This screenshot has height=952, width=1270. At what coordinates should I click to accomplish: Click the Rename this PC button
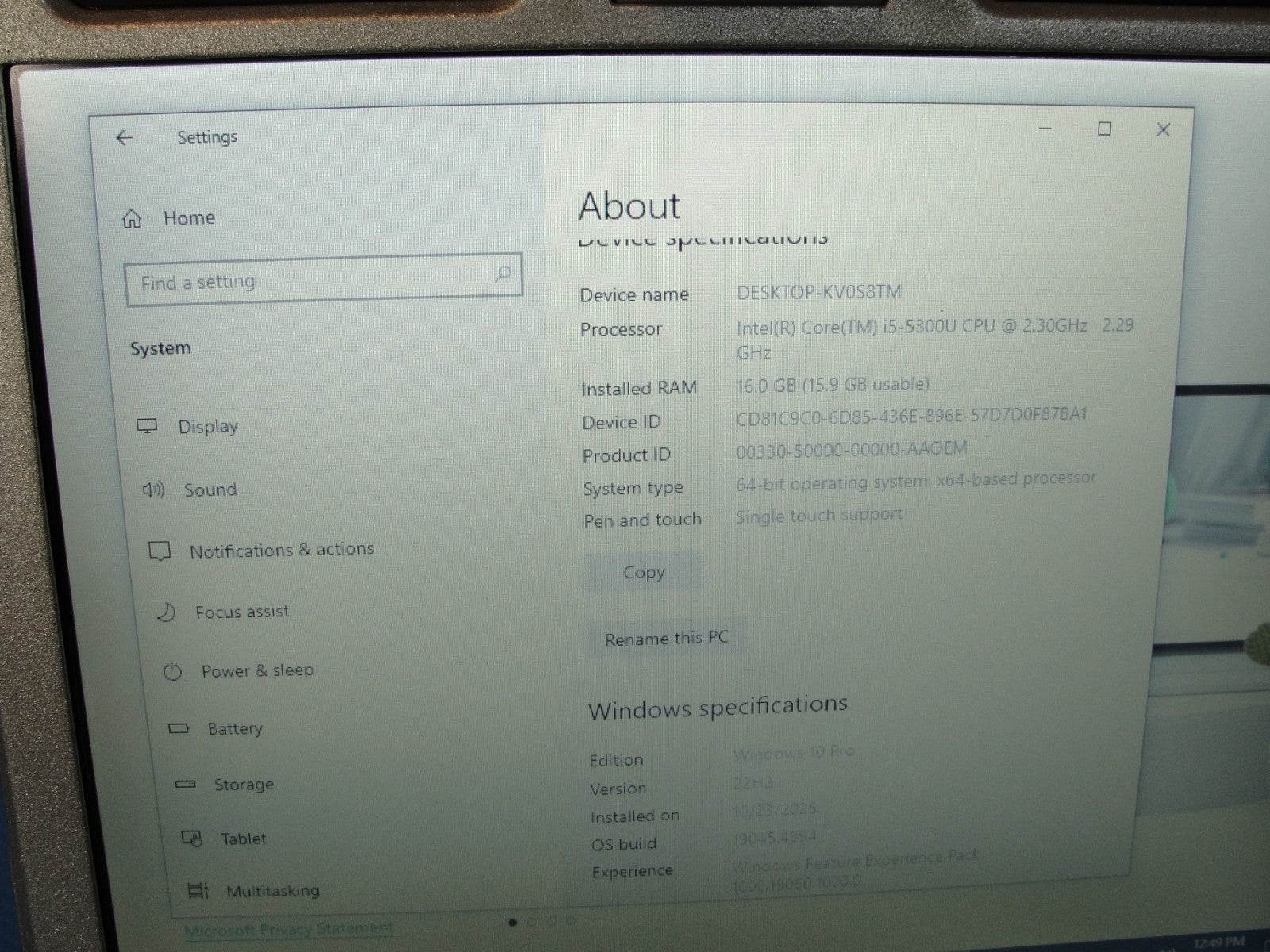tap(665, 639)
